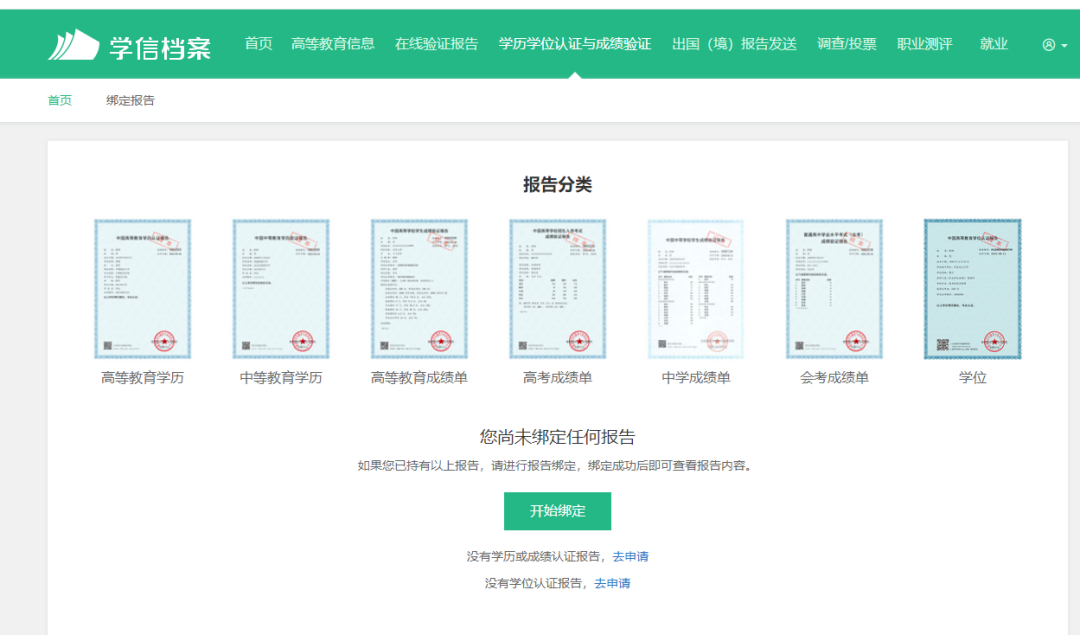Click 去申请 for 学历或成绩认证报告
This screenshot has width=1080, height=635.
click(630, 556)
